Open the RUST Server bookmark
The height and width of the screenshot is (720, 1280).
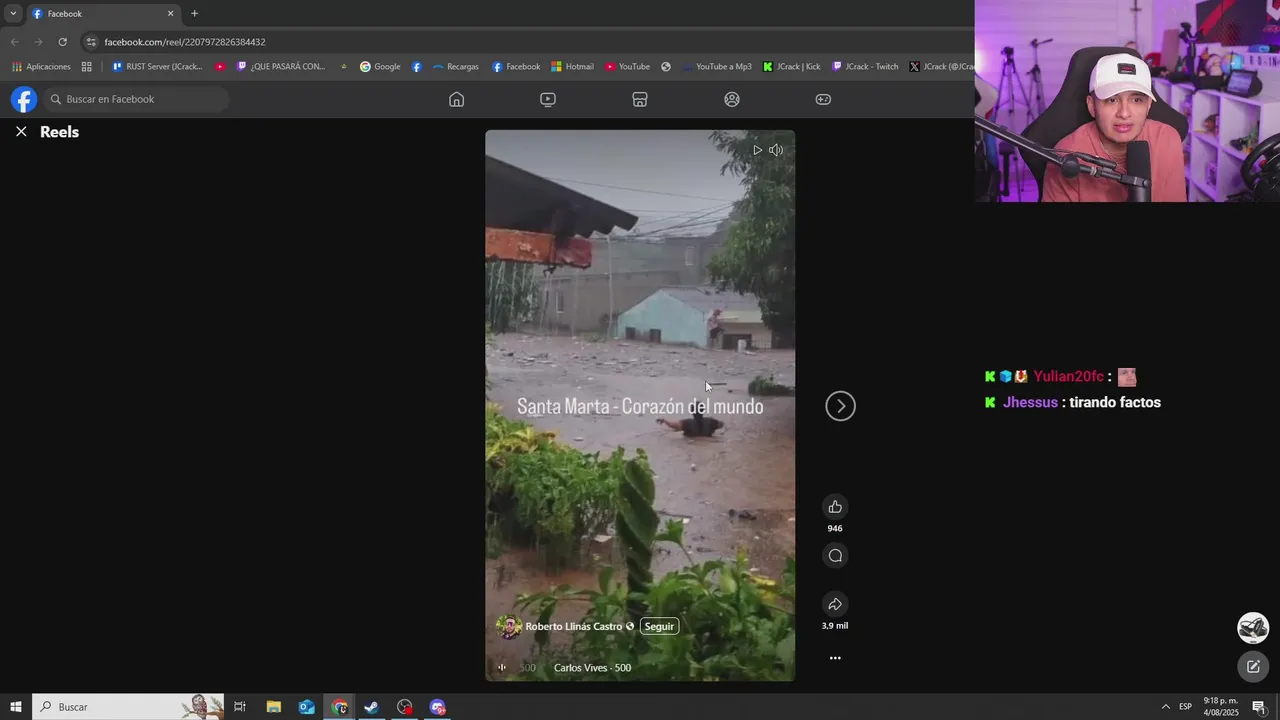pos(157,67)
